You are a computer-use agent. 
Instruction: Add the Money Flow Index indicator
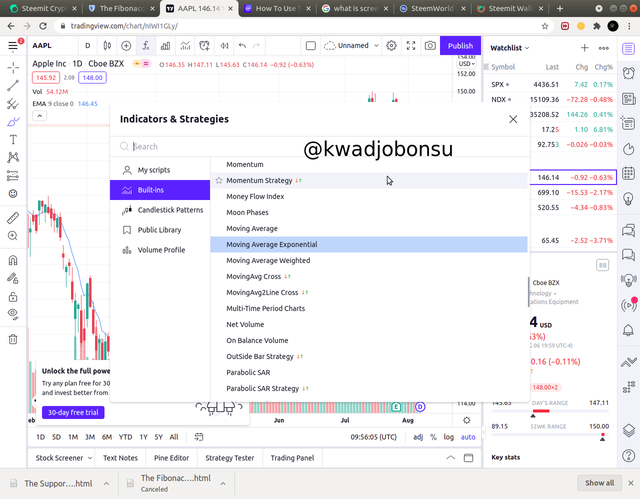(369, 197)
